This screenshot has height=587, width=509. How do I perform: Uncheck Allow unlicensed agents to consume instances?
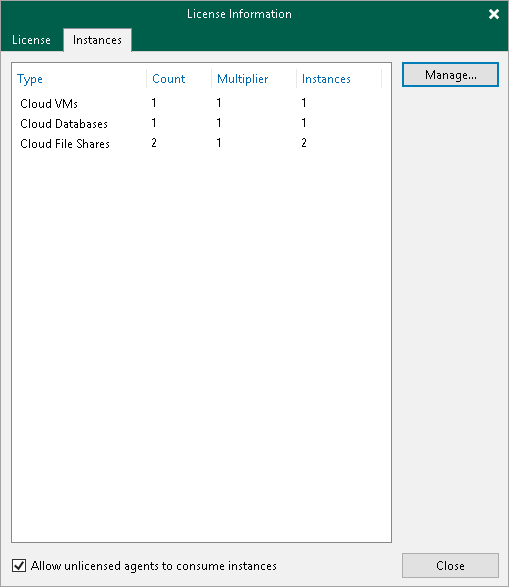click(x=19, y=565)
